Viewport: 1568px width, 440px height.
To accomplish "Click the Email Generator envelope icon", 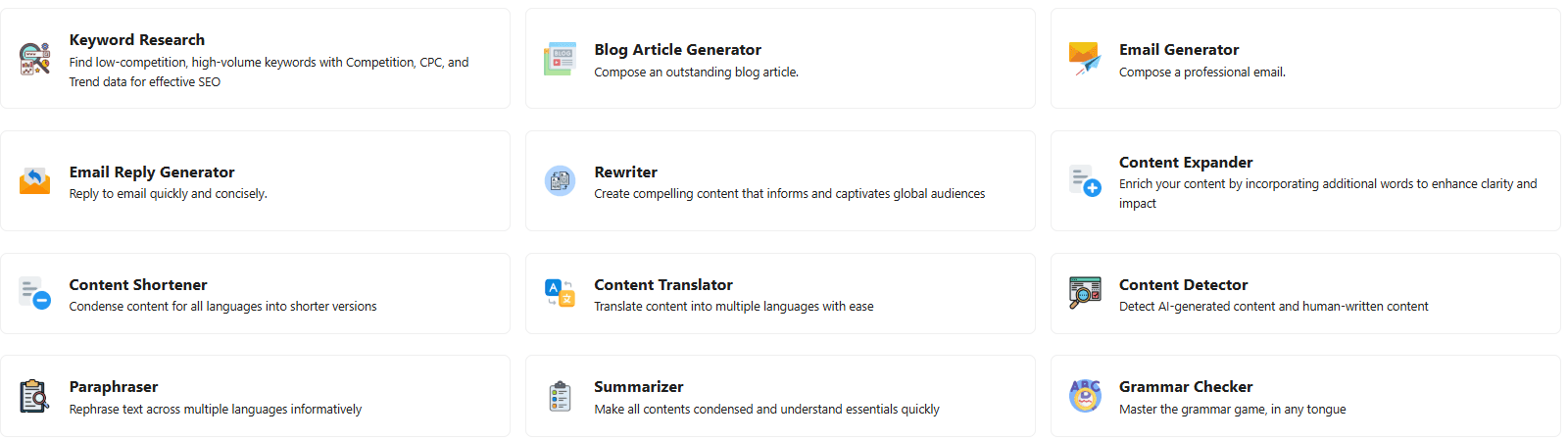I will point(1085,59).
